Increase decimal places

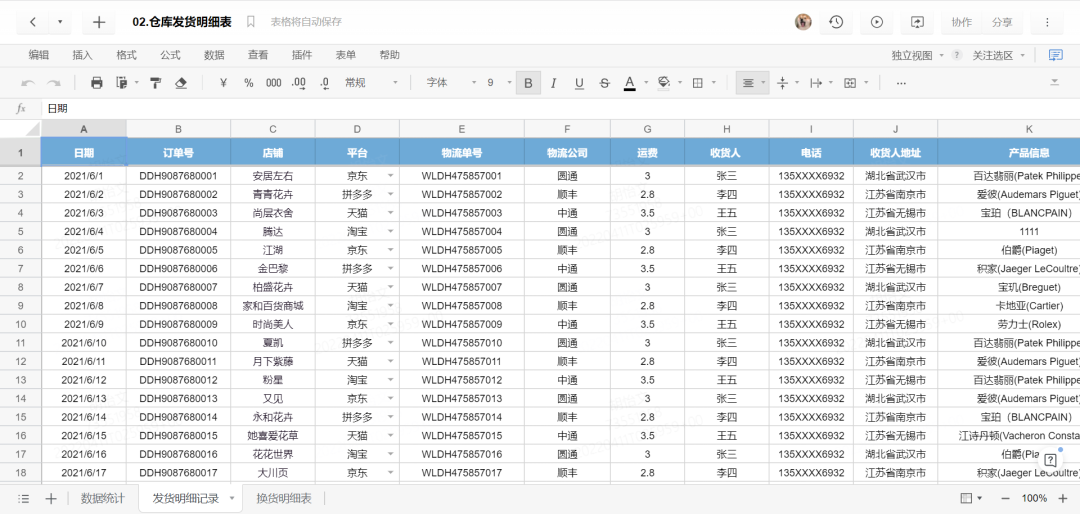click(x=299, y=83)
